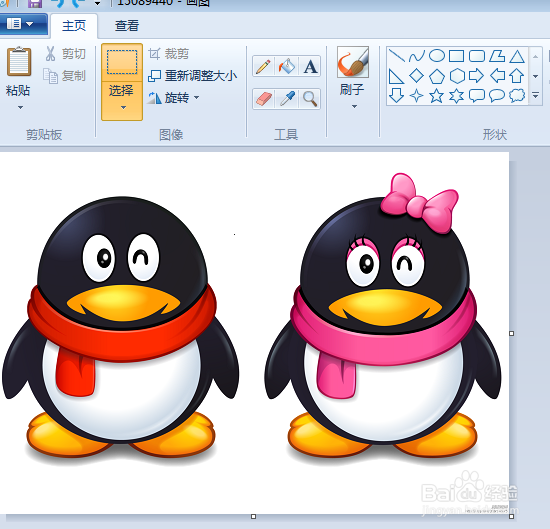Click the canvas bottom-edge resize handle

(x=253, y=516)
